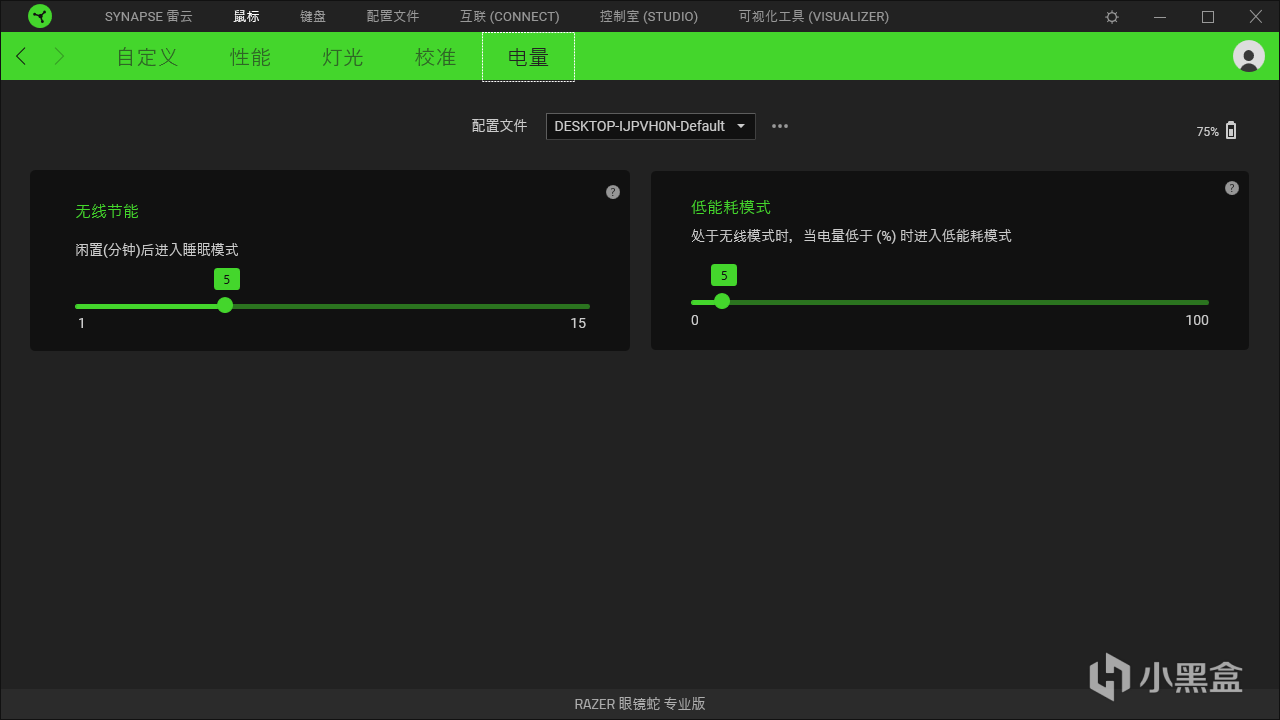1280x720 pixels.
Task: Check the battery level icon
Action: pos(1231,130)
